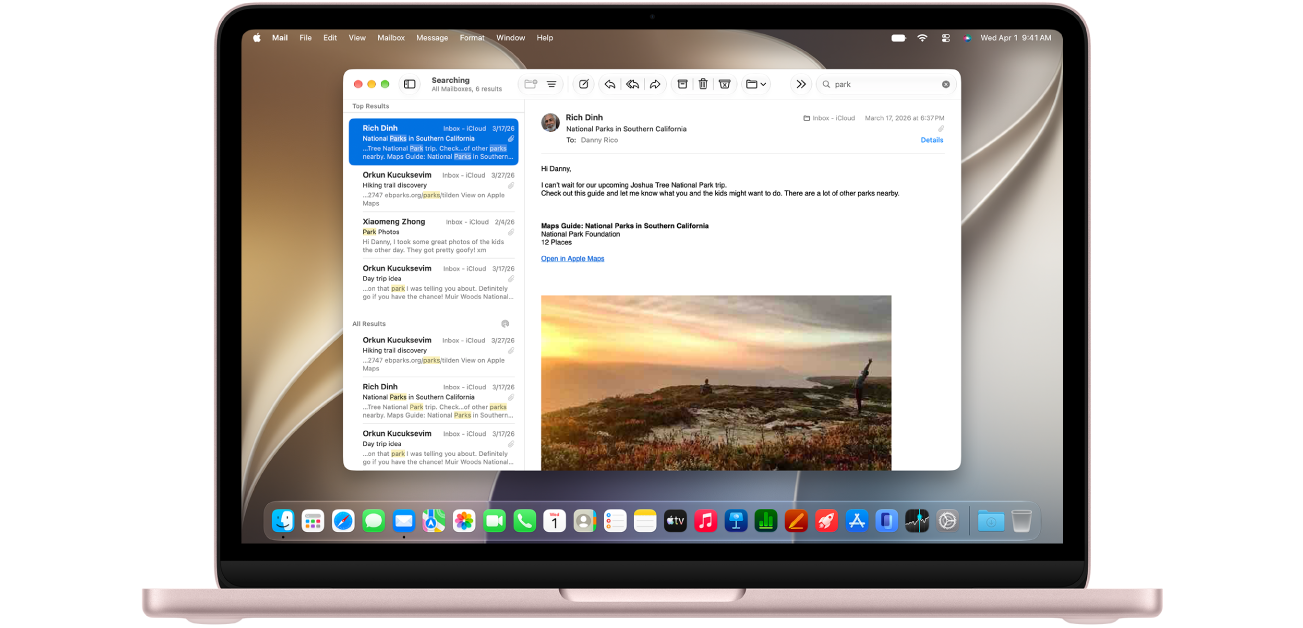This screenshot has height=628, width=1303.
Task: Open the Mail menu
Action: pos(280,38)
